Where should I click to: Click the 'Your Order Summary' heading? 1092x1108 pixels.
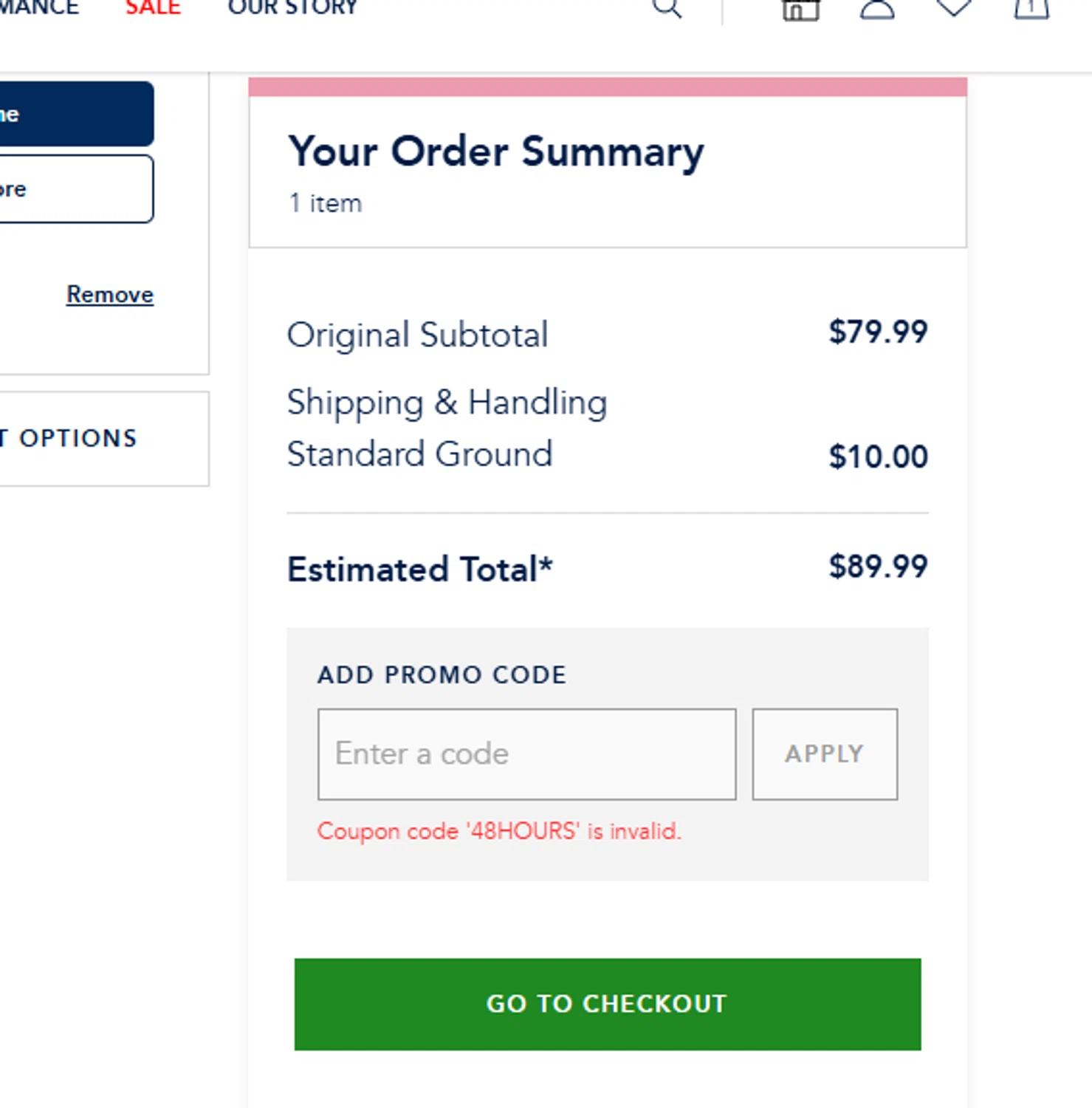(x=495, y=152)
